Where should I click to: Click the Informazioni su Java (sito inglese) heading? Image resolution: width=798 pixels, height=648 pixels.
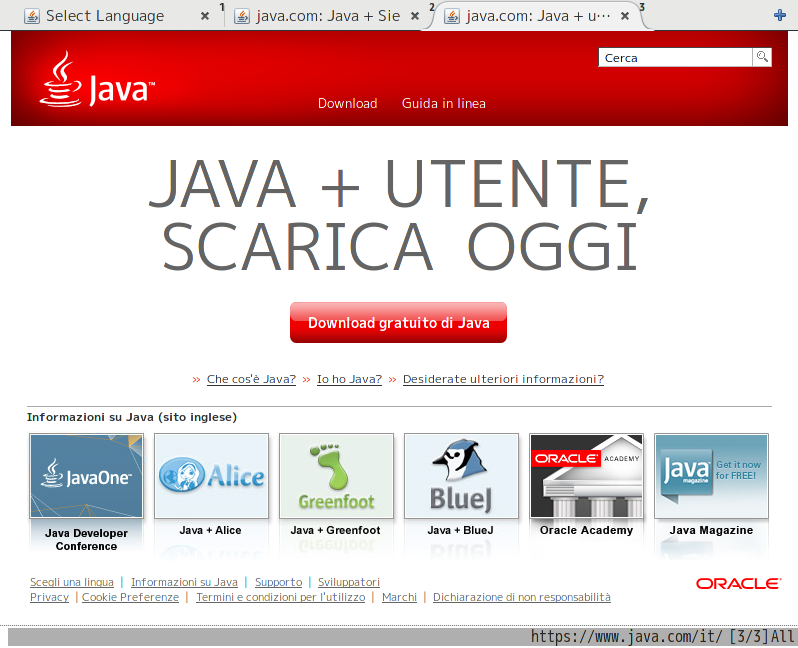pos(132,417)
